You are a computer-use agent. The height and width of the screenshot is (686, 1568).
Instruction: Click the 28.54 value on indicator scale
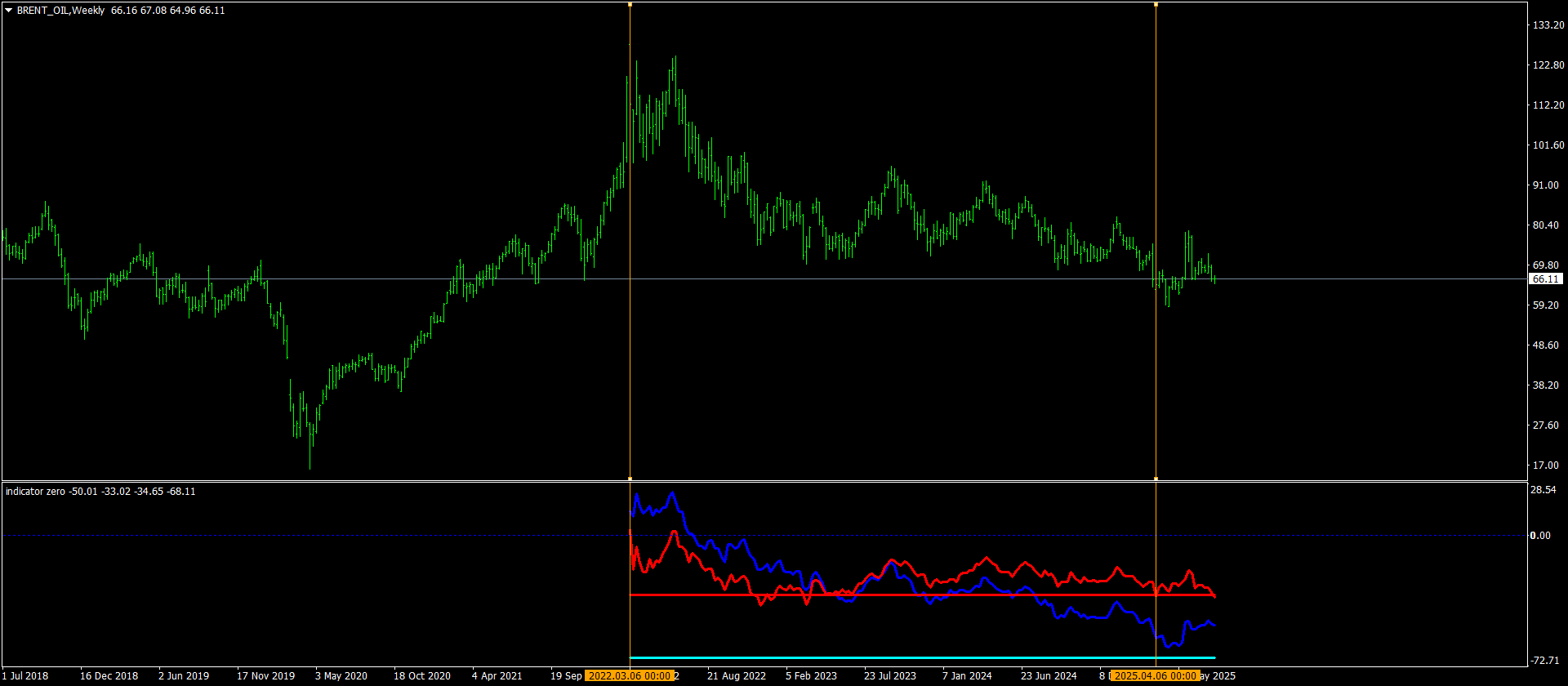pos(1544,490)
